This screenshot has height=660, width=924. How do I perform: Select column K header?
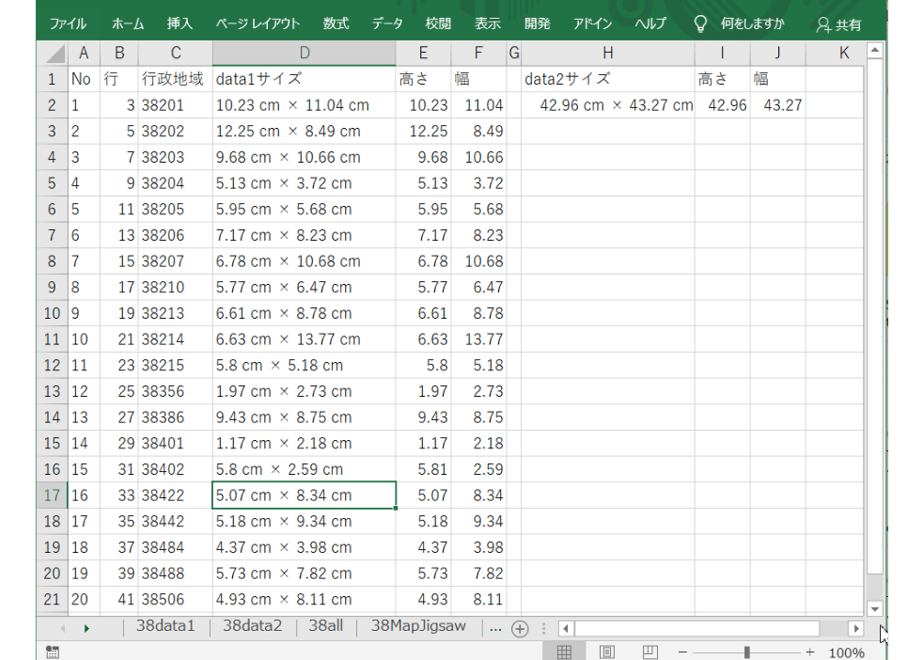click(844, 53)
